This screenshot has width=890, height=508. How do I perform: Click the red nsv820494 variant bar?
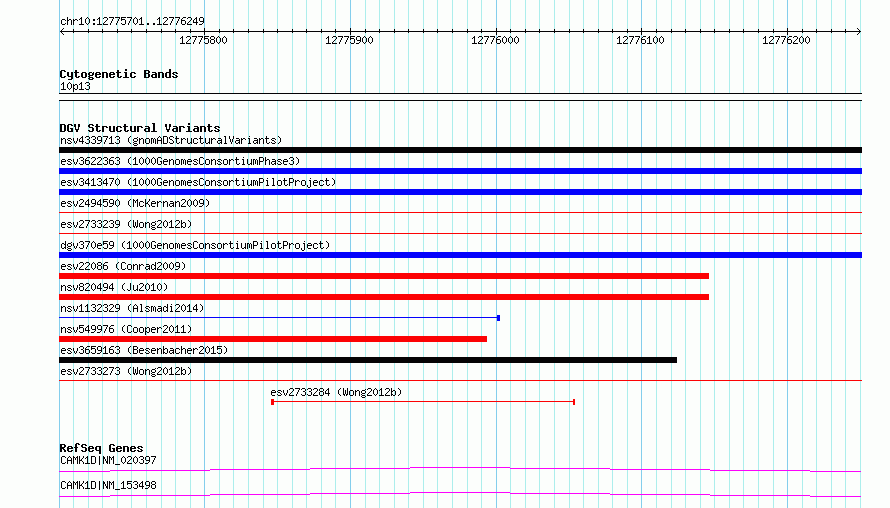click(384, 297)
